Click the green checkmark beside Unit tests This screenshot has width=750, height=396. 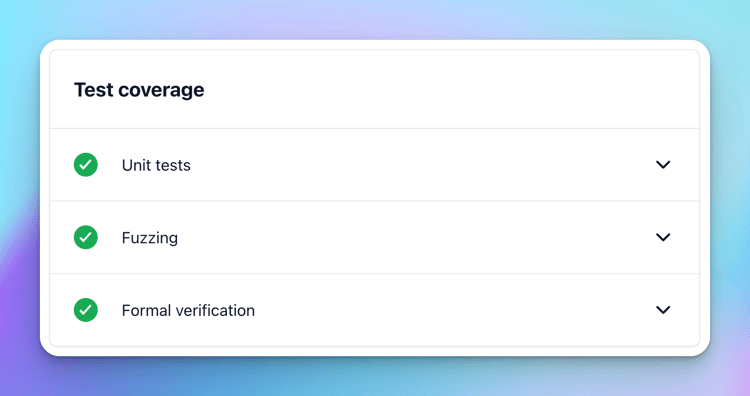pos(86,165)
